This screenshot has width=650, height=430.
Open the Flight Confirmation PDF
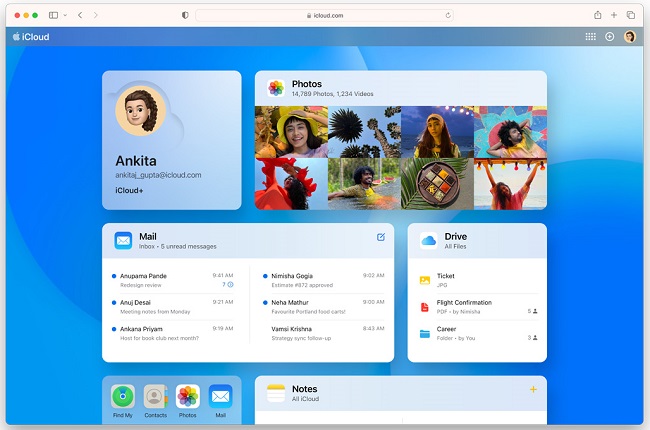(x=478, y=307)
